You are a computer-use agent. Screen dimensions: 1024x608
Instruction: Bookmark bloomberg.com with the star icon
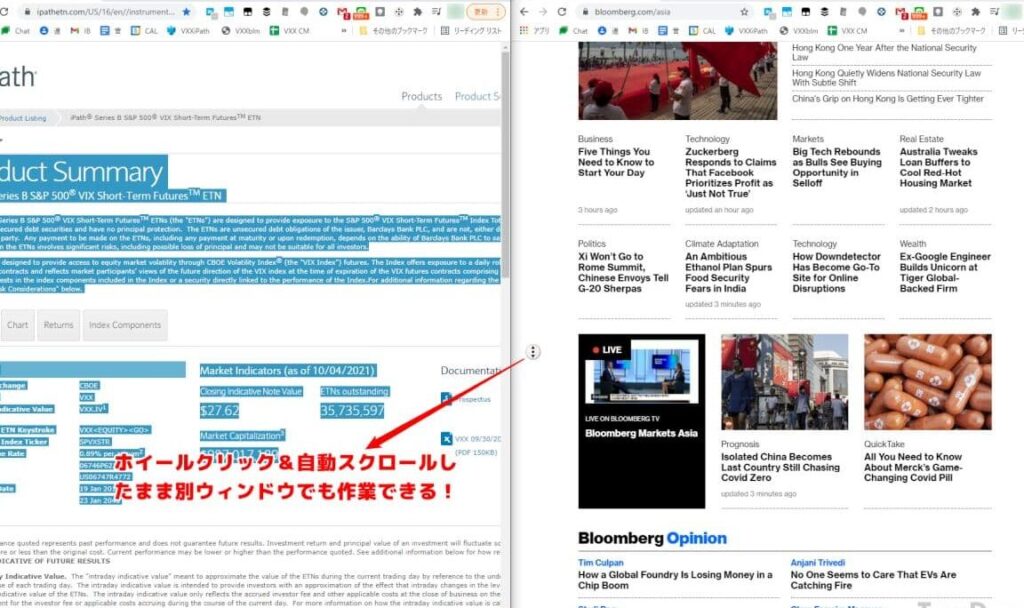coord(744,12)
